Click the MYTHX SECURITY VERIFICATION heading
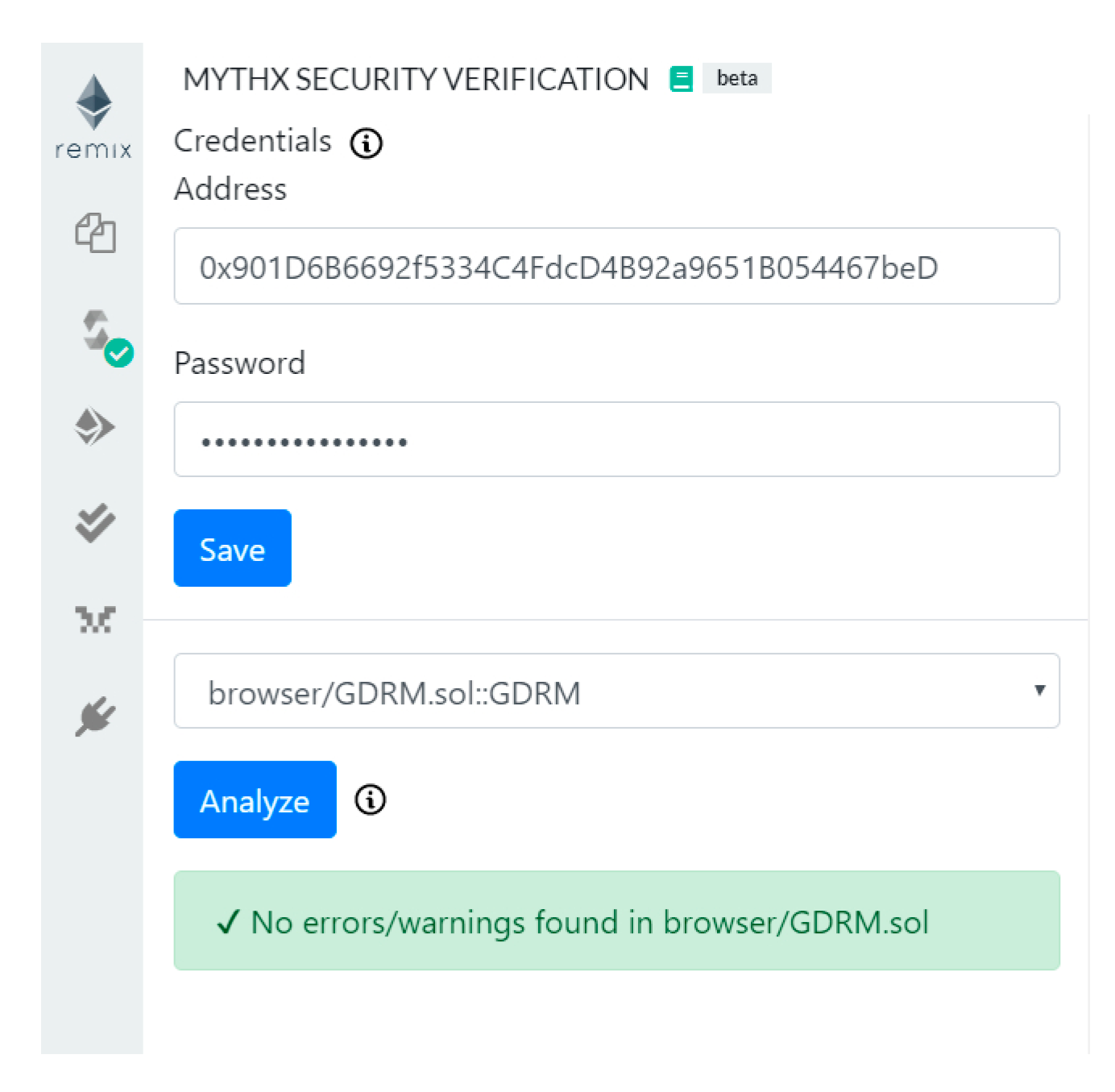 coord(416,79)
